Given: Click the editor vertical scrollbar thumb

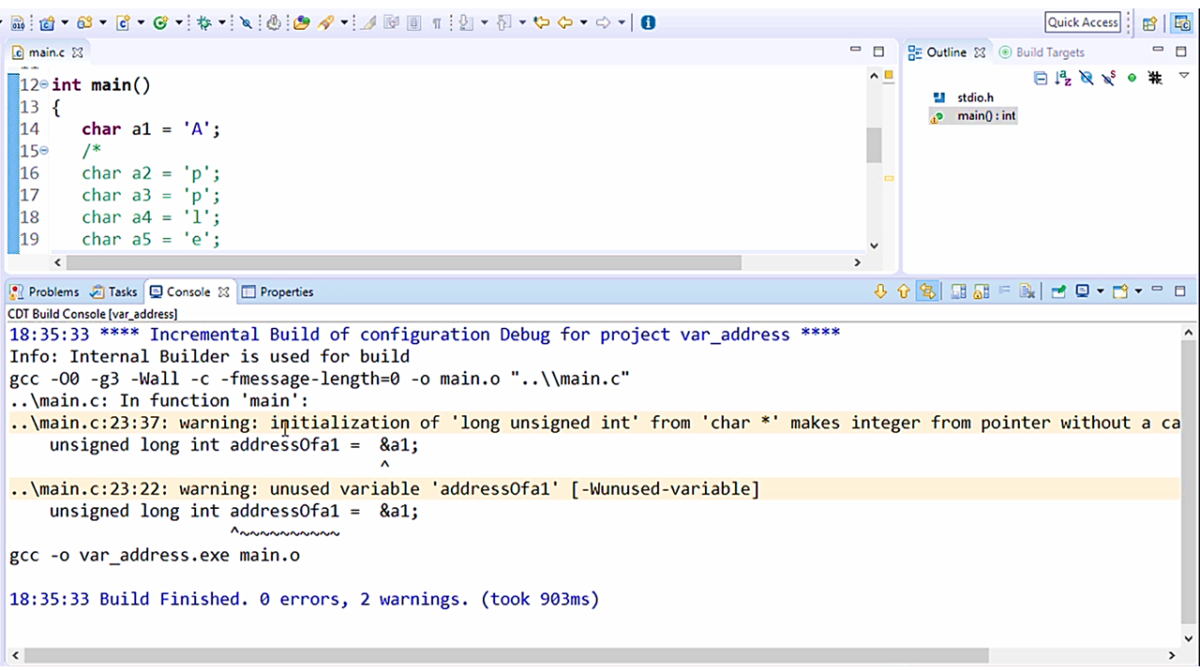Looking at the screenshot, I should [874, 145].
